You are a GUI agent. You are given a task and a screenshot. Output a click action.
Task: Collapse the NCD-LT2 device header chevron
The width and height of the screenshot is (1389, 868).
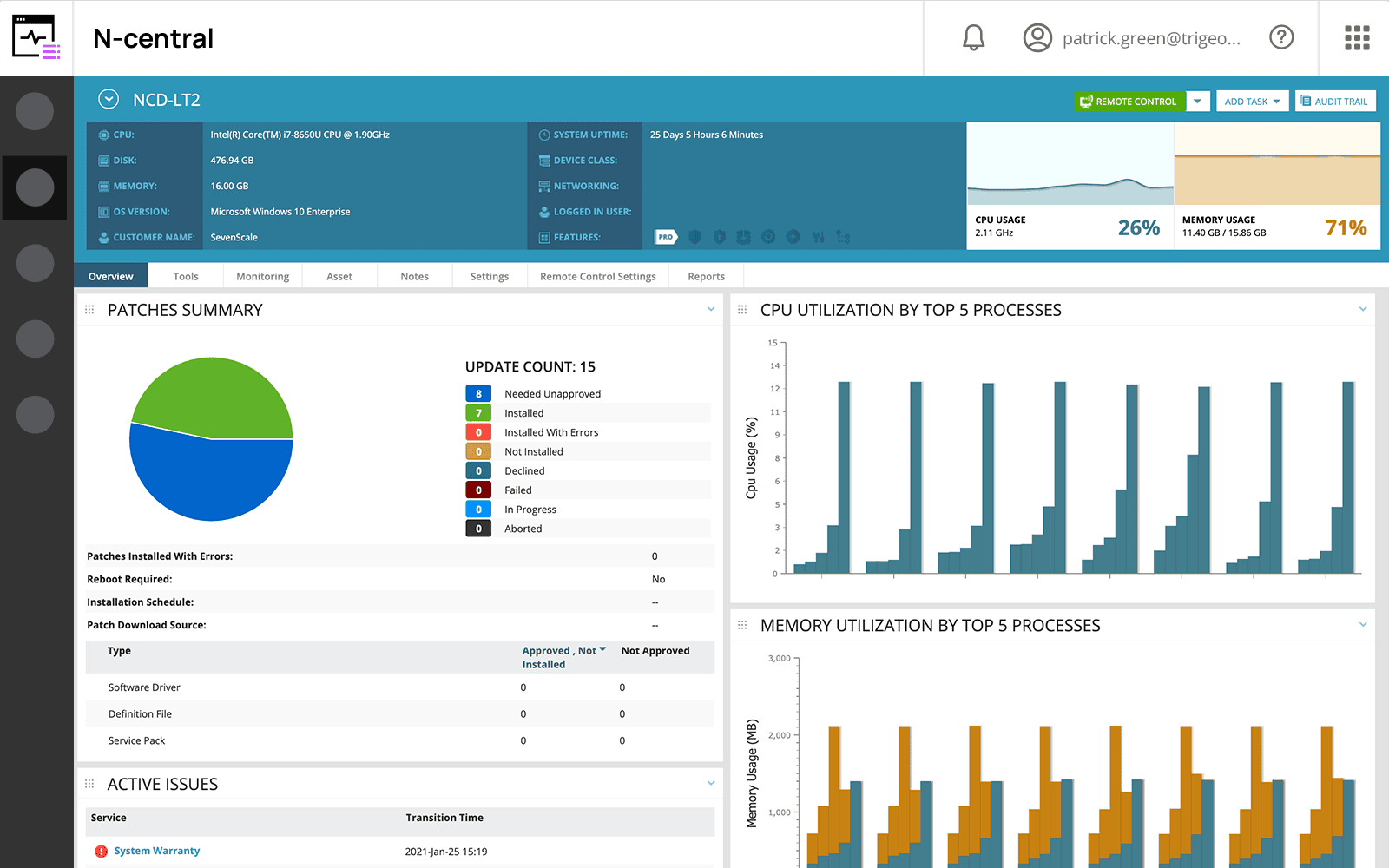[109, 100]
